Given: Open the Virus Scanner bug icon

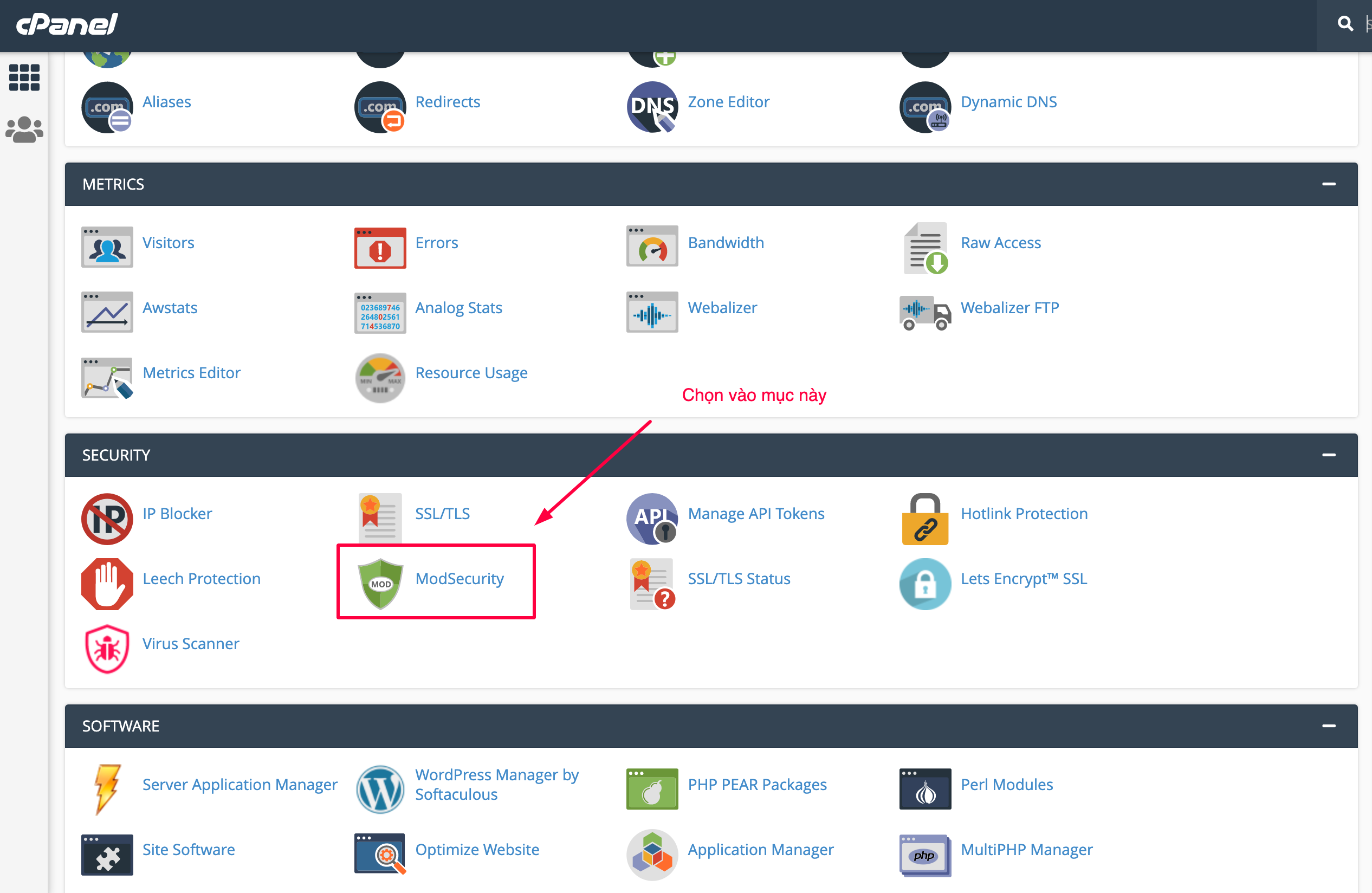Looking at the screenshot, I should click(107, 648).
